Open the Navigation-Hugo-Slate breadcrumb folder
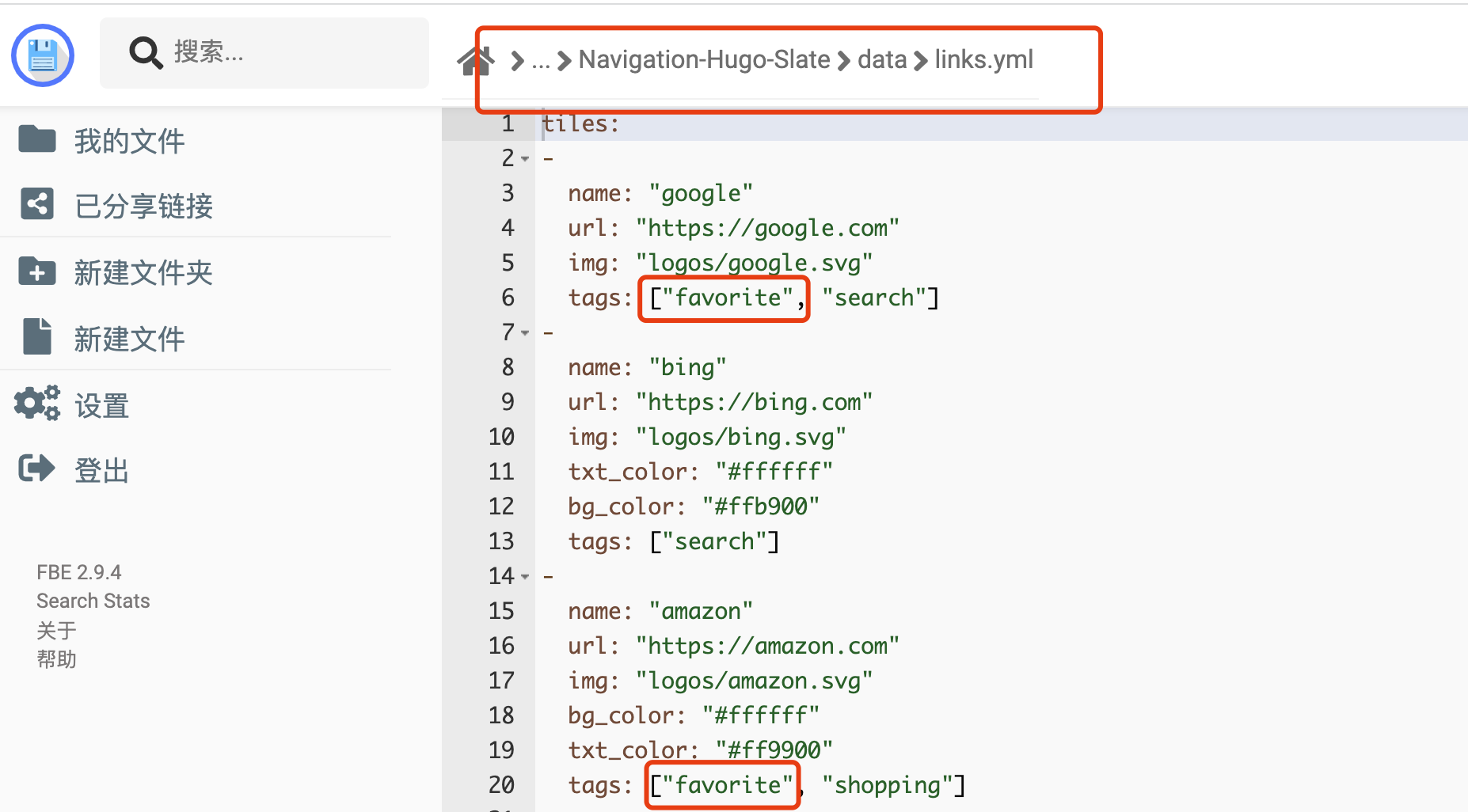The height and width of the screenshot is (812, 1468). click(704, 60)
